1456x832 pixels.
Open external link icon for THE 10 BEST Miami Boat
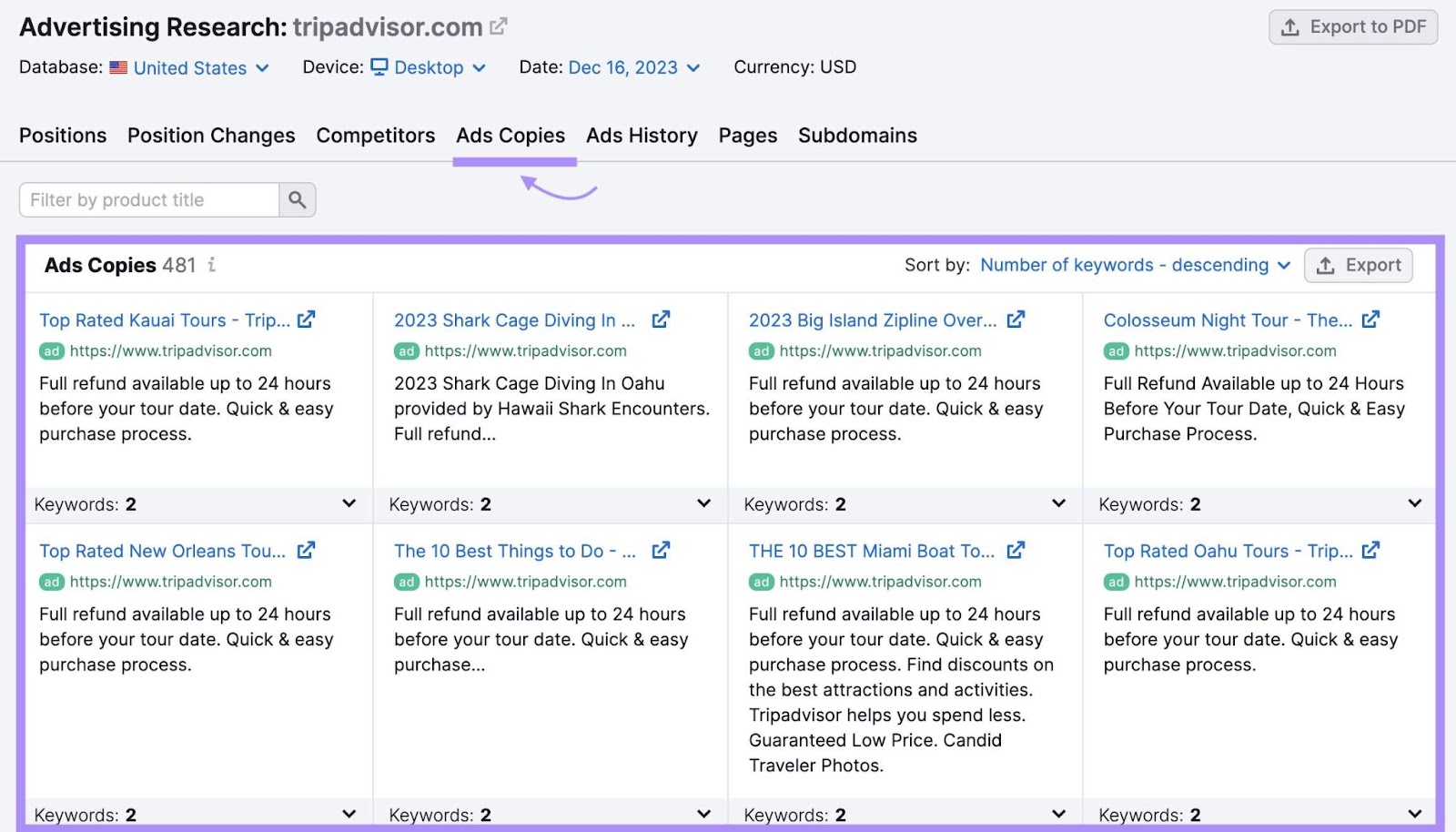(1016, 550)
